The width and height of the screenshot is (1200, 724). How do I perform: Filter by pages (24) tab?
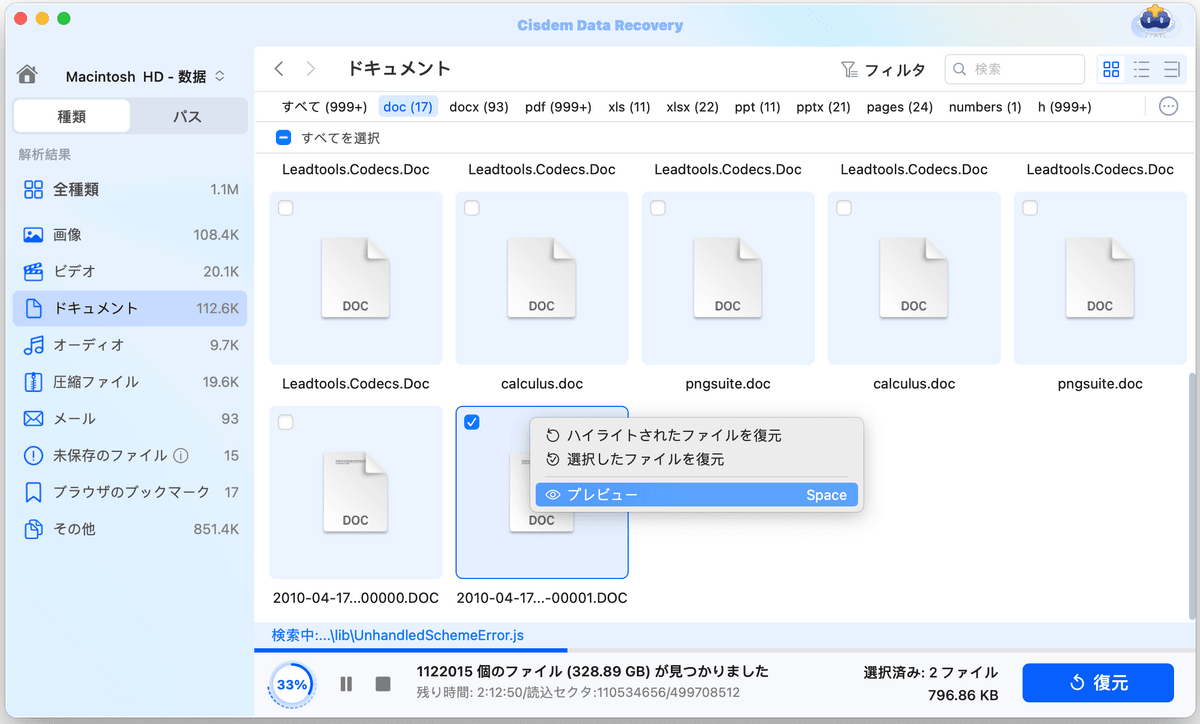click(900, 107)
